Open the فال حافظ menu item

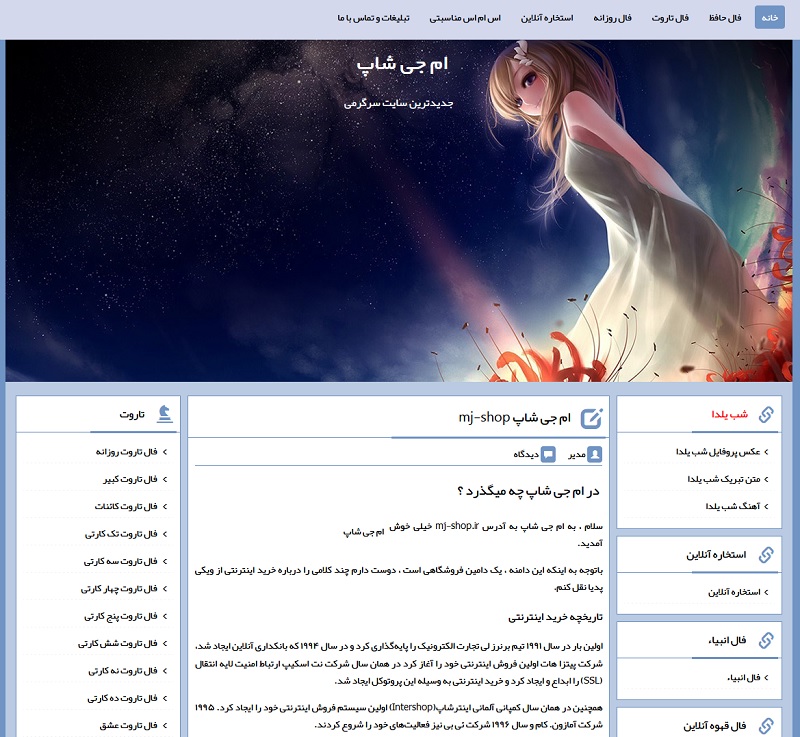pyautogui.click(x=724, y=18)
